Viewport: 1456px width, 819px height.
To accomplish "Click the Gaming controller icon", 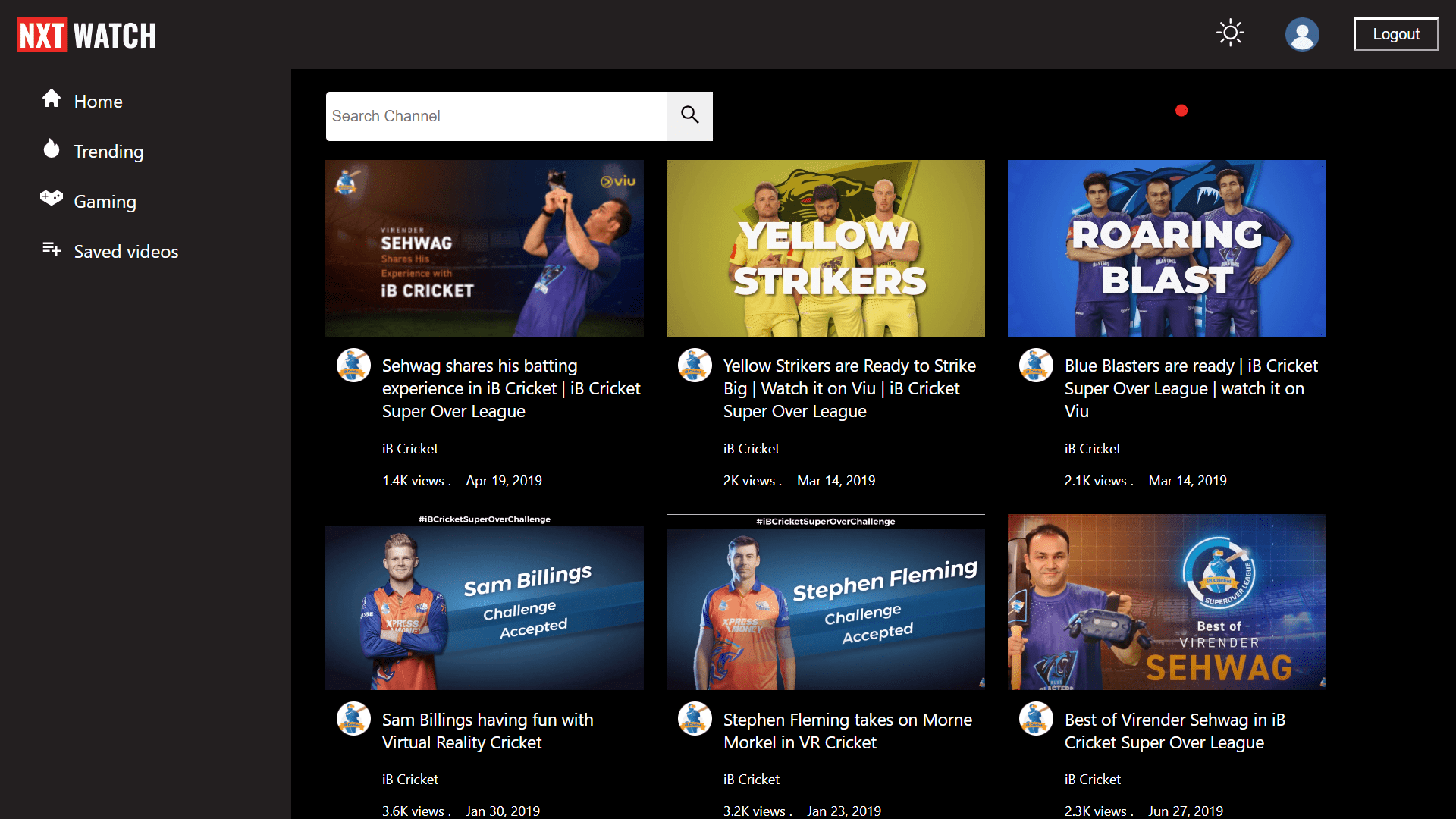I will point(52,199).
